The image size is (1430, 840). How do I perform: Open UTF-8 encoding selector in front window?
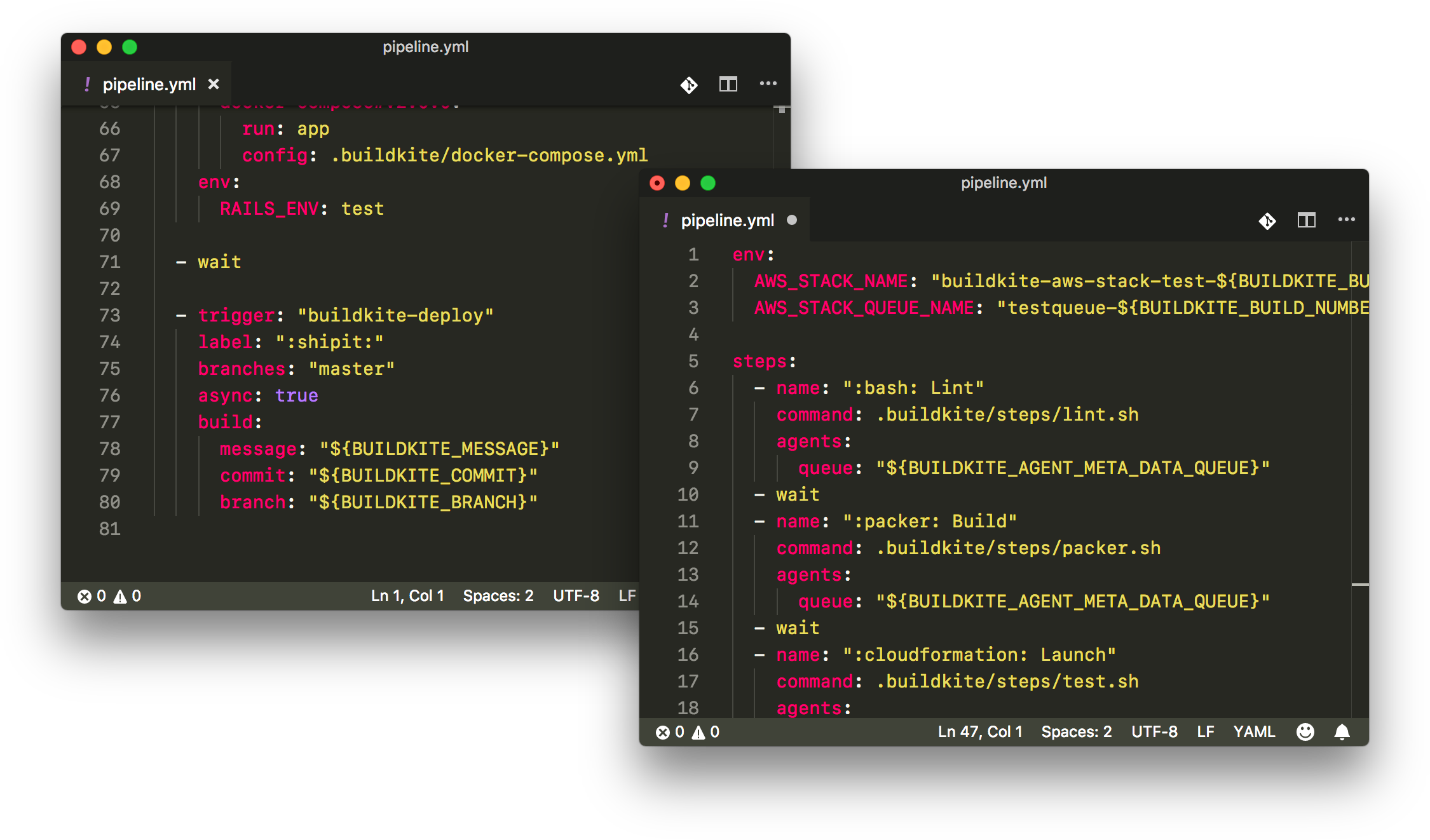click(x=1154, y=732)
